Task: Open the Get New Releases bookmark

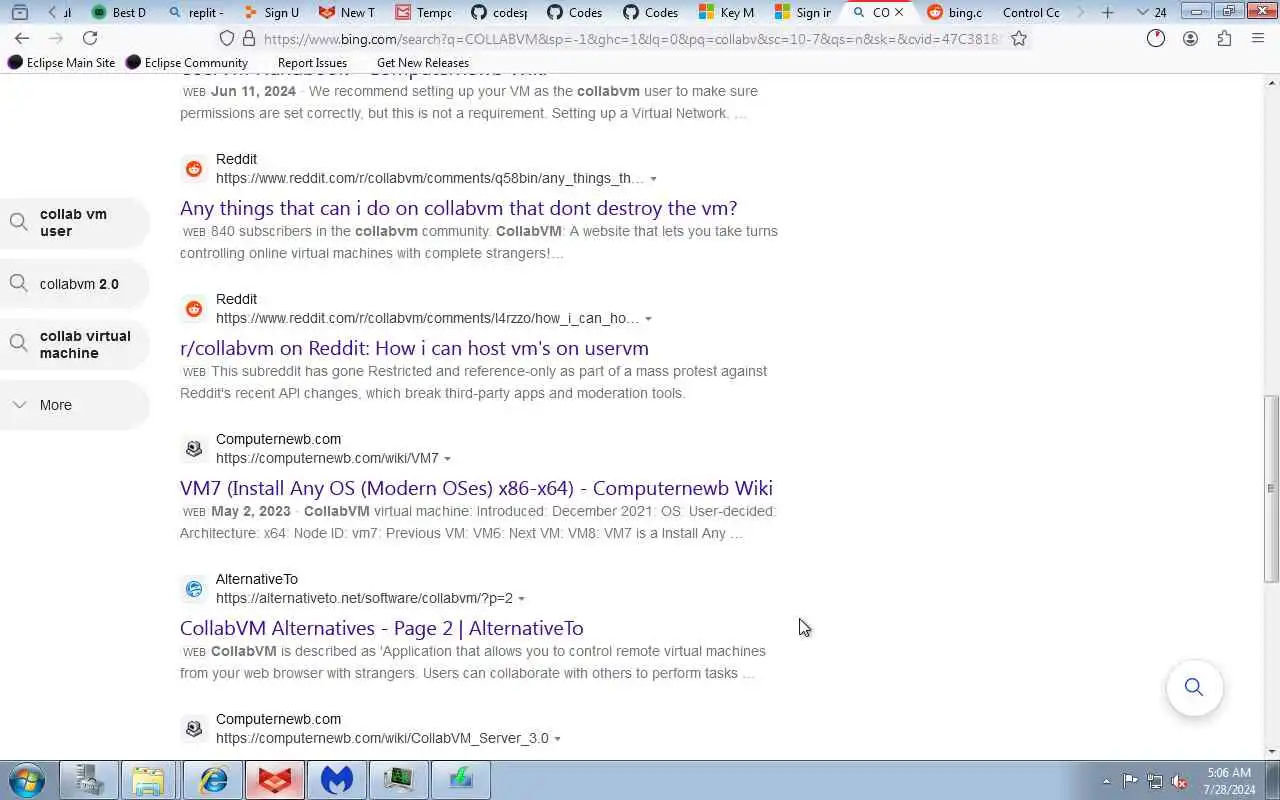Action: pyautogui.click(x=423, y=62)
